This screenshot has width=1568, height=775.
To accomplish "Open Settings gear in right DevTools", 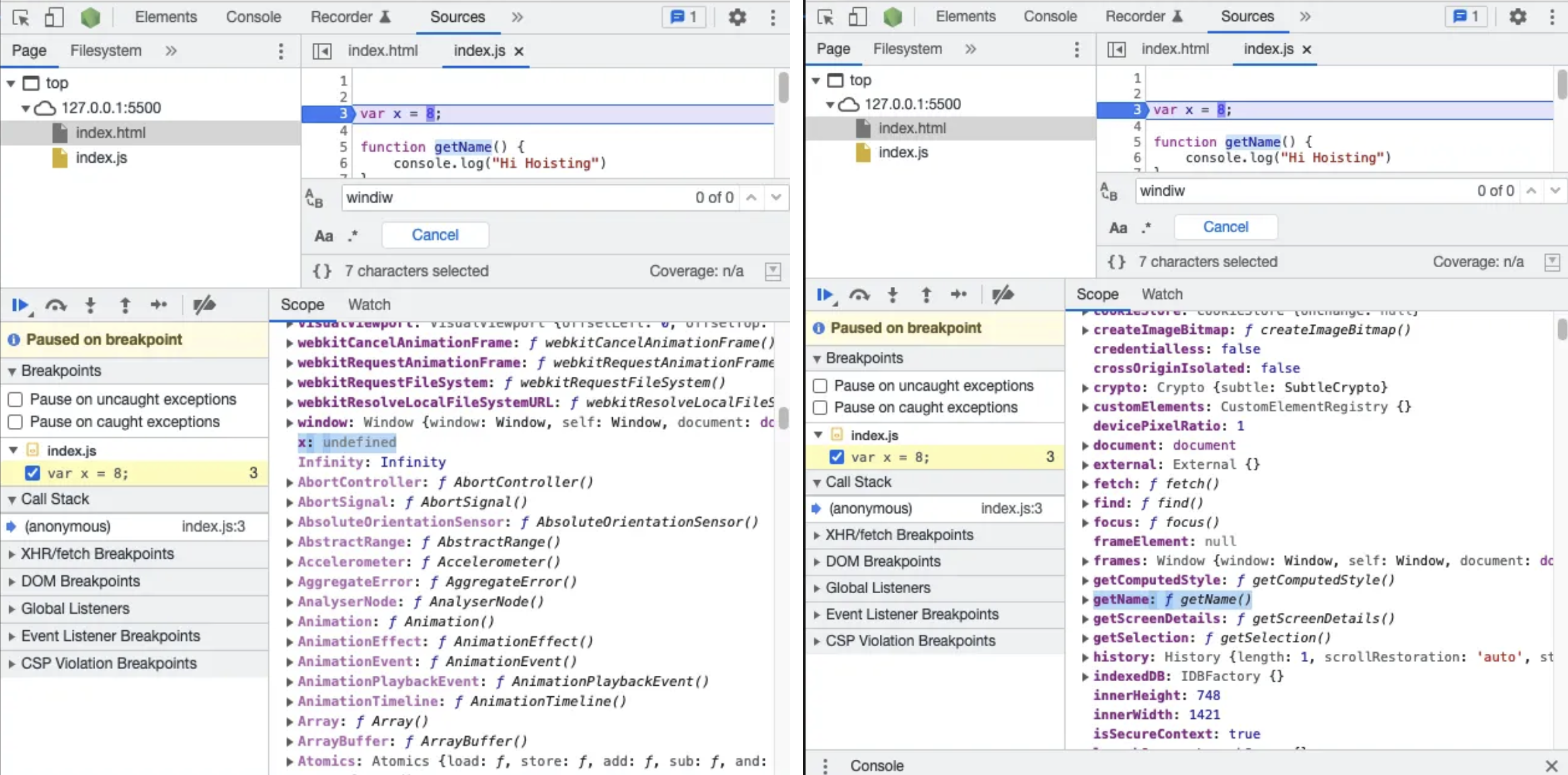I will (1518, 17).
